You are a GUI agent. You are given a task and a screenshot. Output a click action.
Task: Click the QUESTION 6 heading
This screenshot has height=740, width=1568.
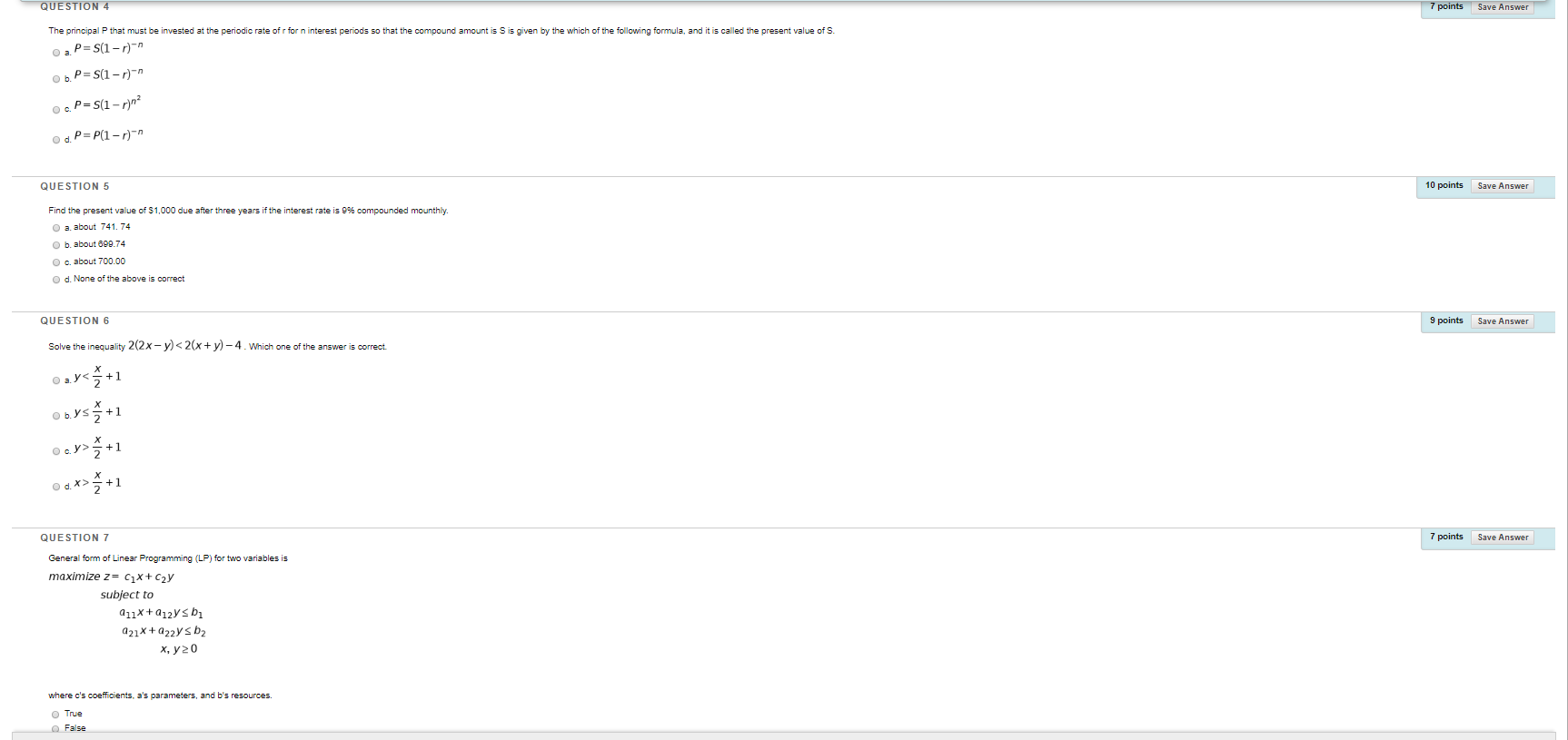74,321
